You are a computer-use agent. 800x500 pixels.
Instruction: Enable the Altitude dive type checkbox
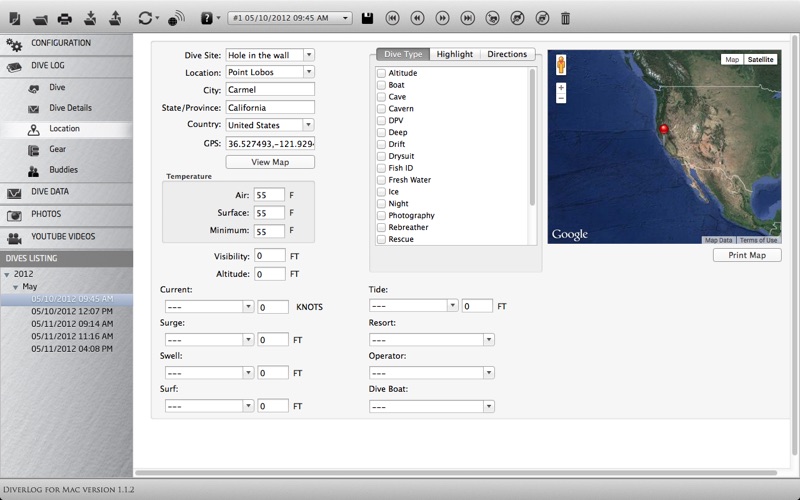pyautogui.click(x=381, y=73)
